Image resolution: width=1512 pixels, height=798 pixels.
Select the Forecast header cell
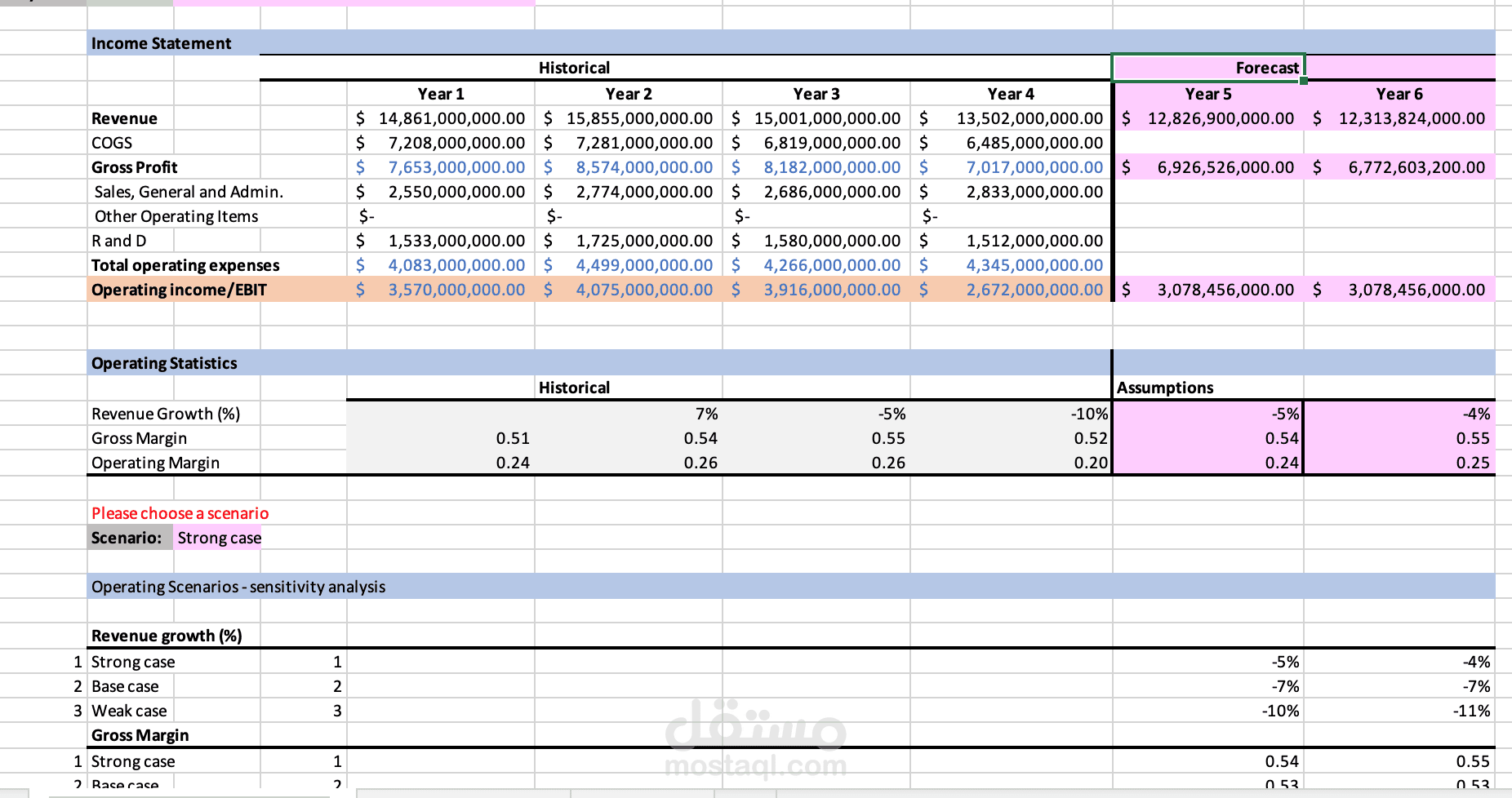point(1207,68)
